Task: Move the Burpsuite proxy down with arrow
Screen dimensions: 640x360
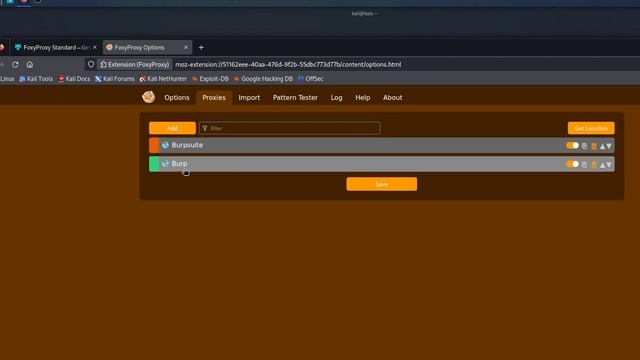Action: pyautogui.click(x=609, y=146)
